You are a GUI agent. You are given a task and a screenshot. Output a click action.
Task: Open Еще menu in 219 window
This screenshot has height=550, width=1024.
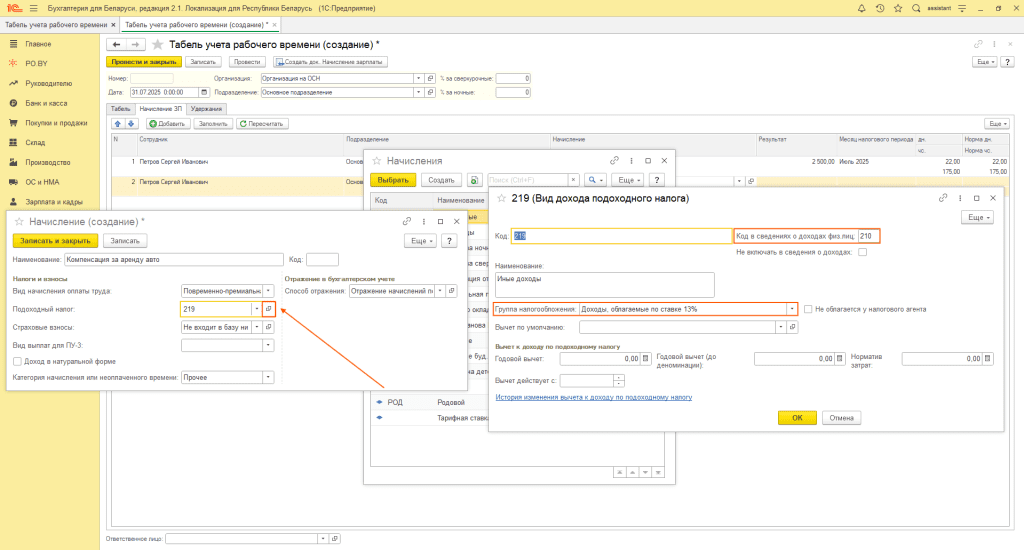click(x=977, y=218)
